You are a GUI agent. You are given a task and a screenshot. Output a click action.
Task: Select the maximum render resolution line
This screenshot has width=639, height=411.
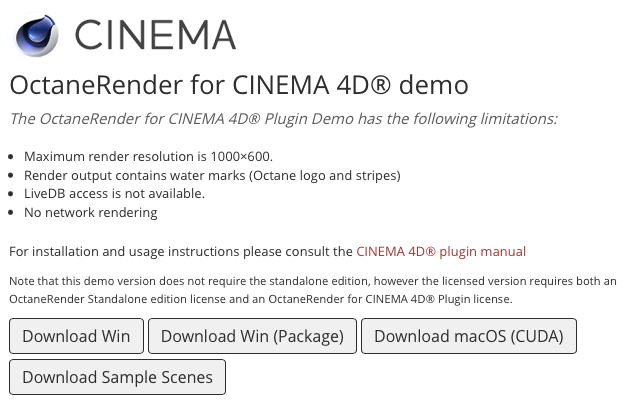148,157
